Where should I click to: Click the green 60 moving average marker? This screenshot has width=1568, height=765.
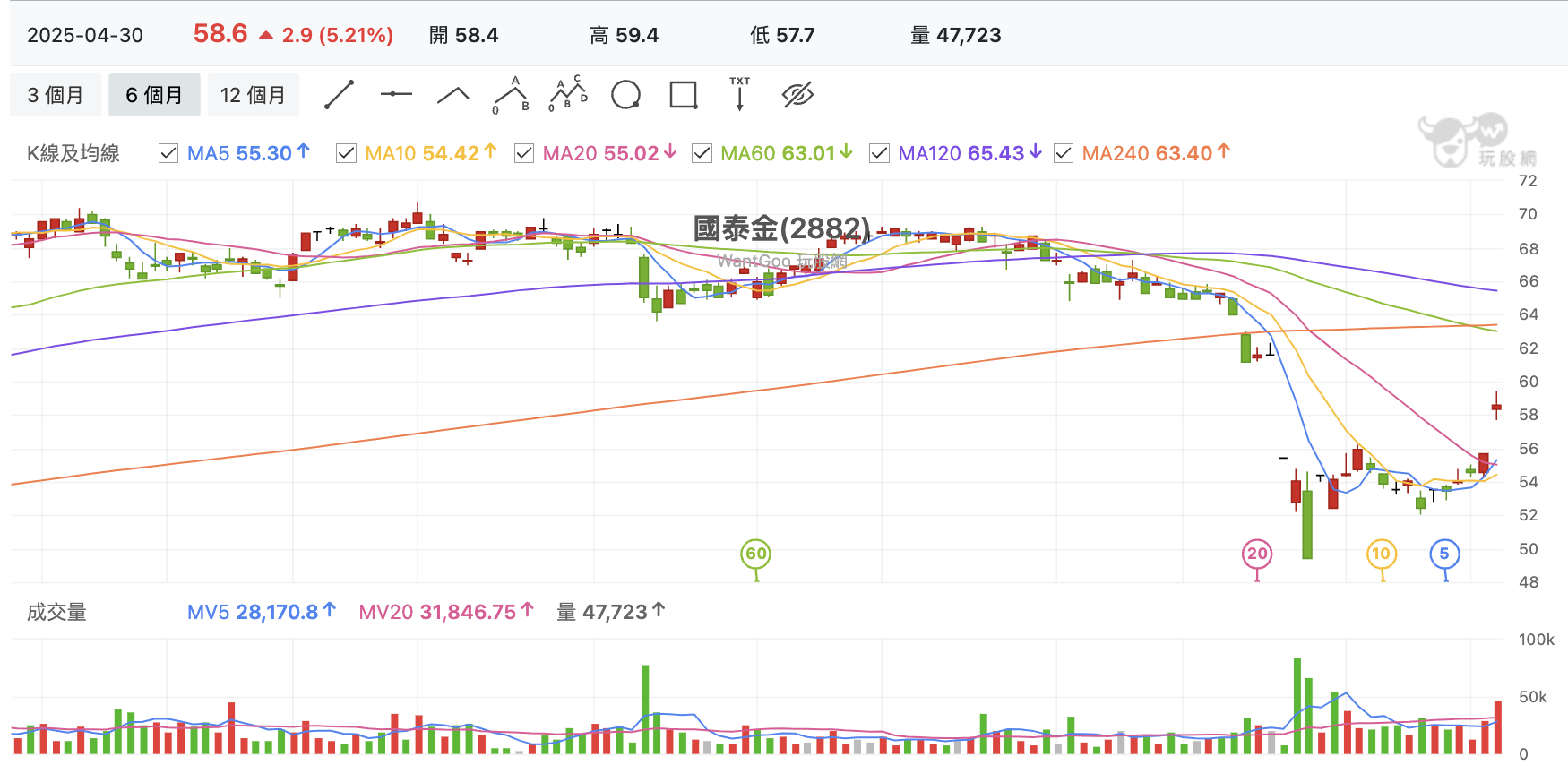tap(756, 554)
